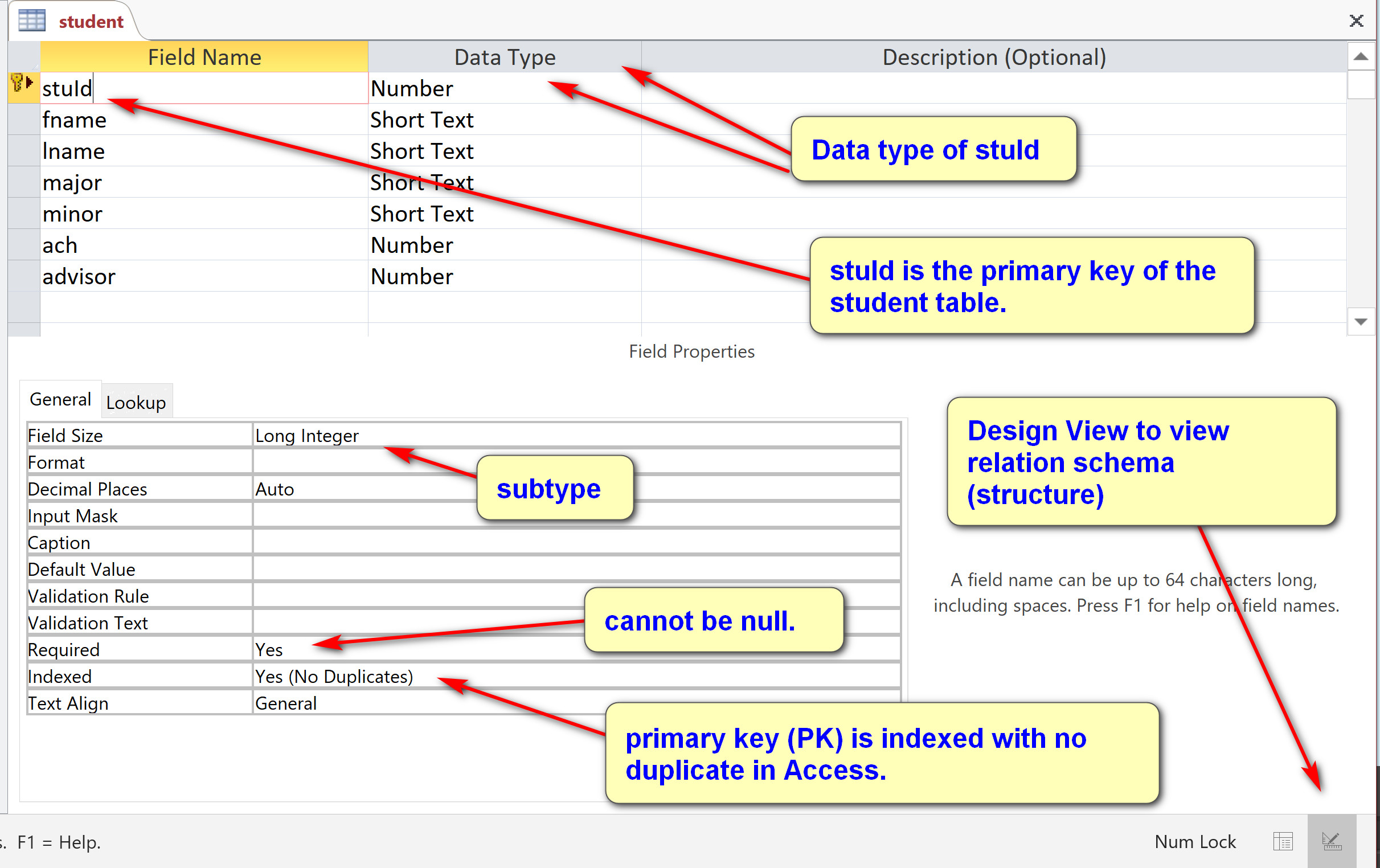
Task: Click the row selector for advisor
Action: tap(23, 276)
